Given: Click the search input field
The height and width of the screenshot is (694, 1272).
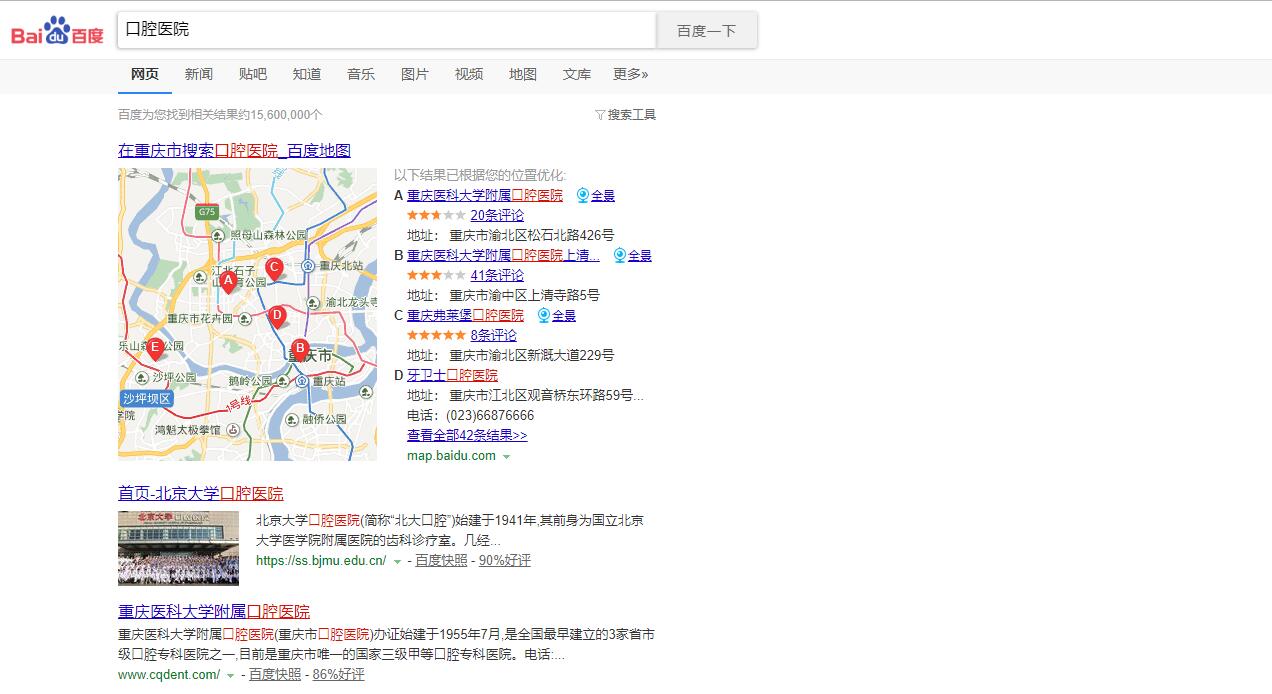Looking at the screenshot, I should (x=386, y=30).
